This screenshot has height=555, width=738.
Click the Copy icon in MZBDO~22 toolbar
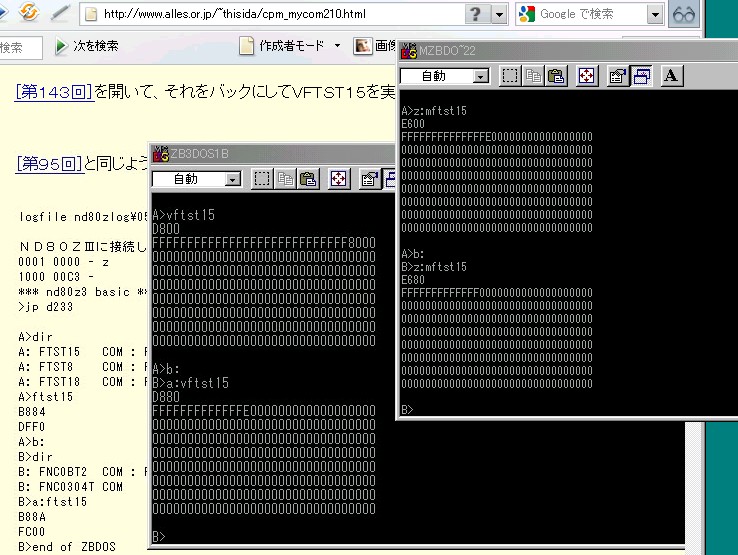coord(533,76)
